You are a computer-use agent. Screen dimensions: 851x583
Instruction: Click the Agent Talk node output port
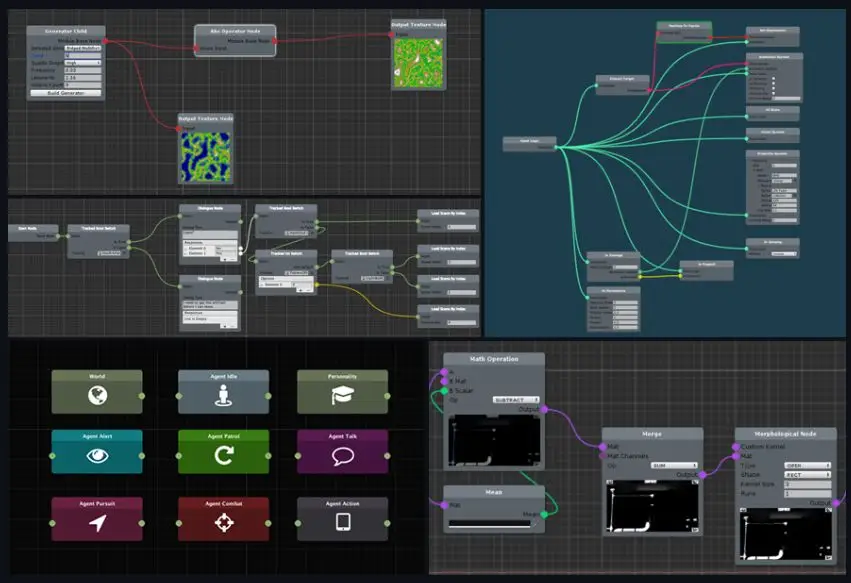(387, 456)
